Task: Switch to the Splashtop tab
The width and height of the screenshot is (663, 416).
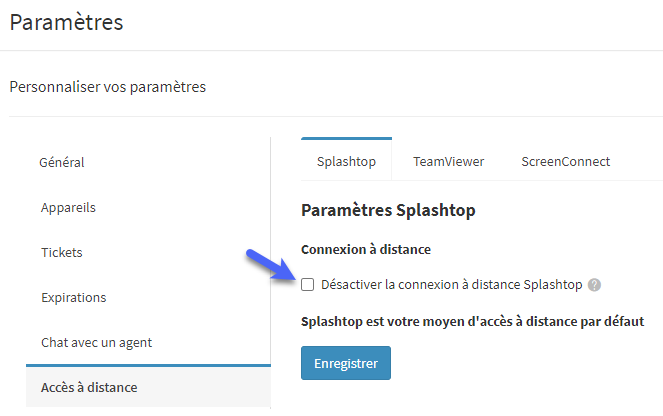Action: pos(346,161)
